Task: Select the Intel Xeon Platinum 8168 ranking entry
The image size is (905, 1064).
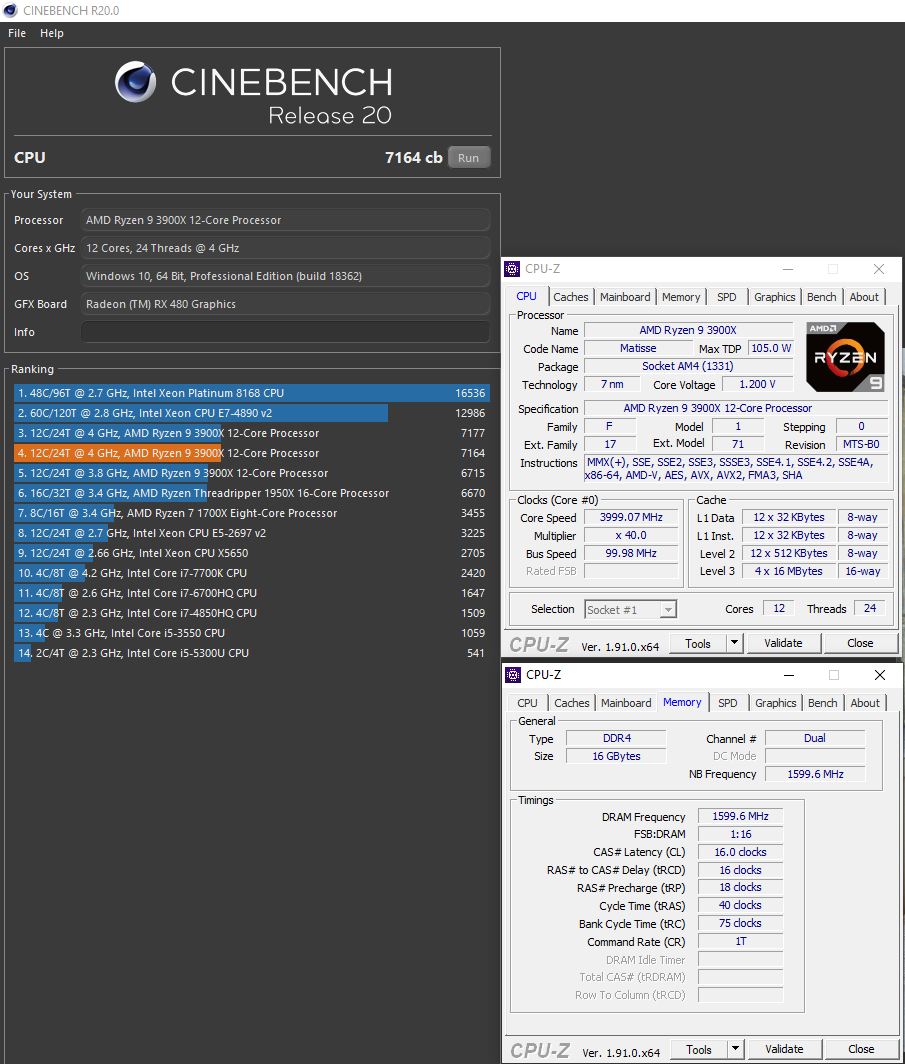Action: coord(250,393)
